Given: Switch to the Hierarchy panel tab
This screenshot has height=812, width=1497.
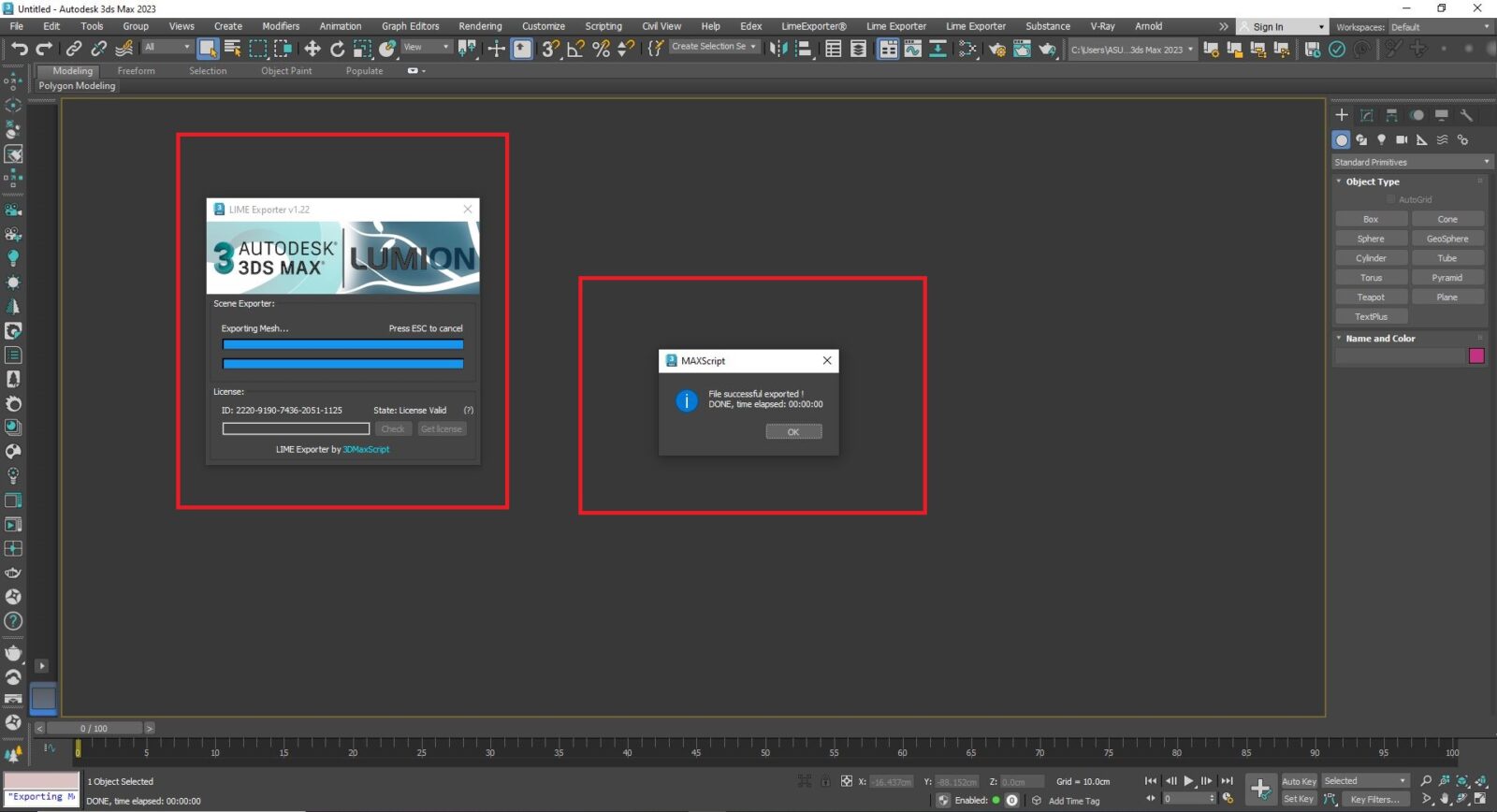Looking at the screenshot, I should click(1392, 115).
